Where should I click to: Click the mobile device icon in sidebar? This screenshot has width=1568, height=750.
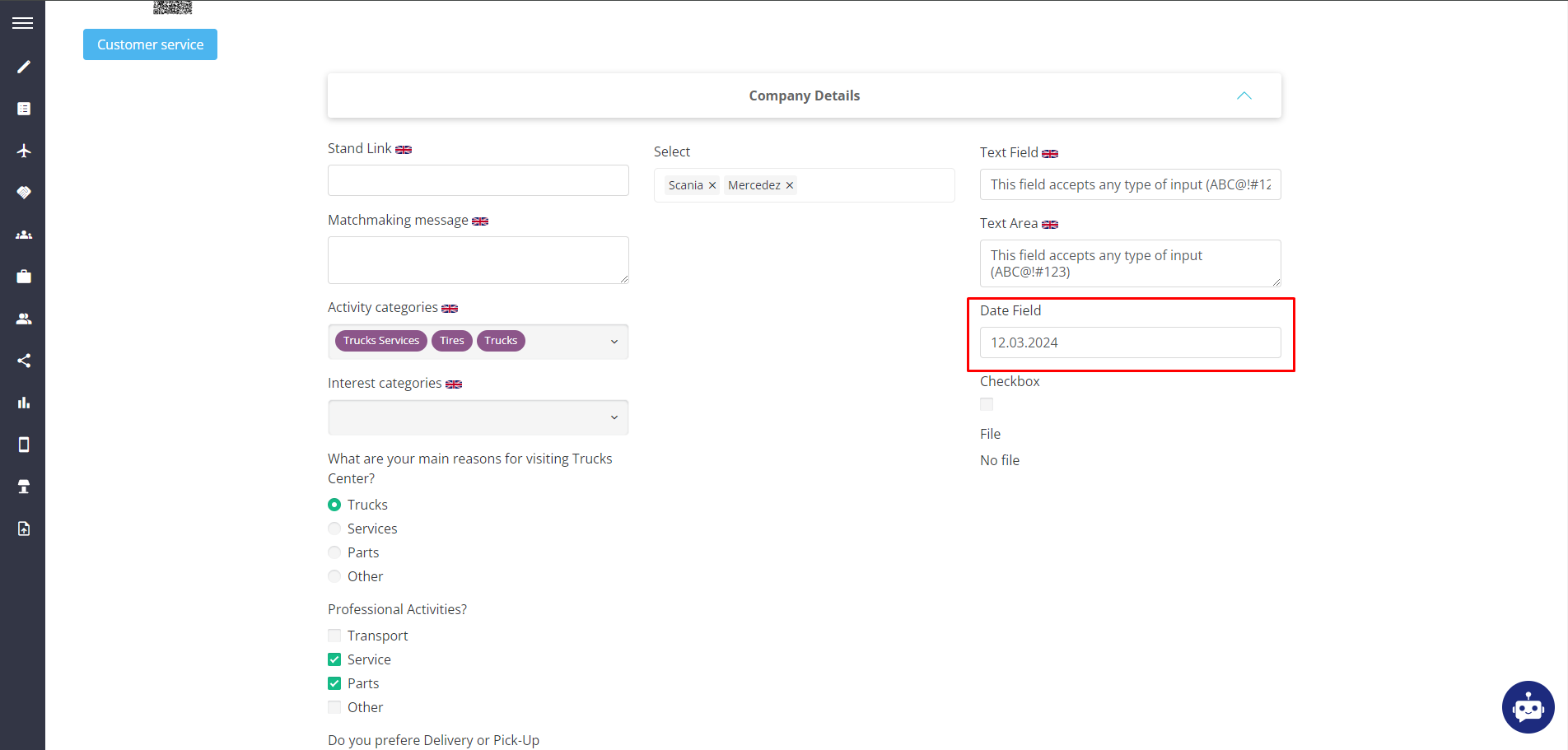[23, 445]
